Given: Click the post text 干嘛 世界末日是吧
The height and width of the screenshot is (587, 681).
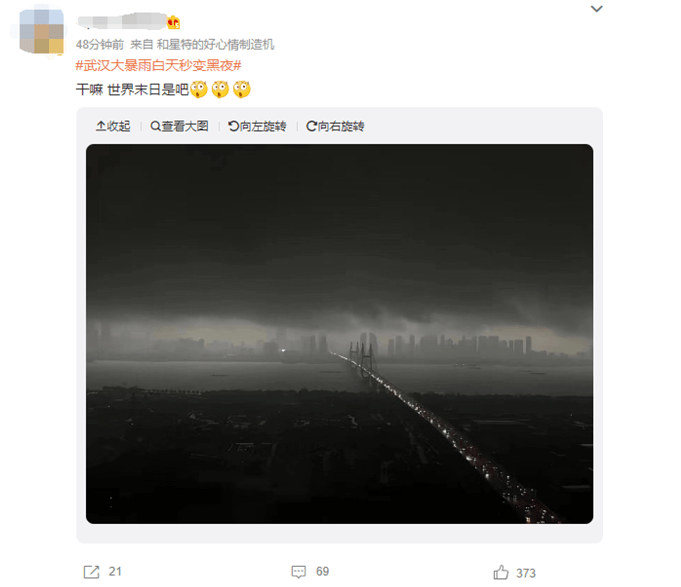Looking at the screenshot, I should (132, 89).
